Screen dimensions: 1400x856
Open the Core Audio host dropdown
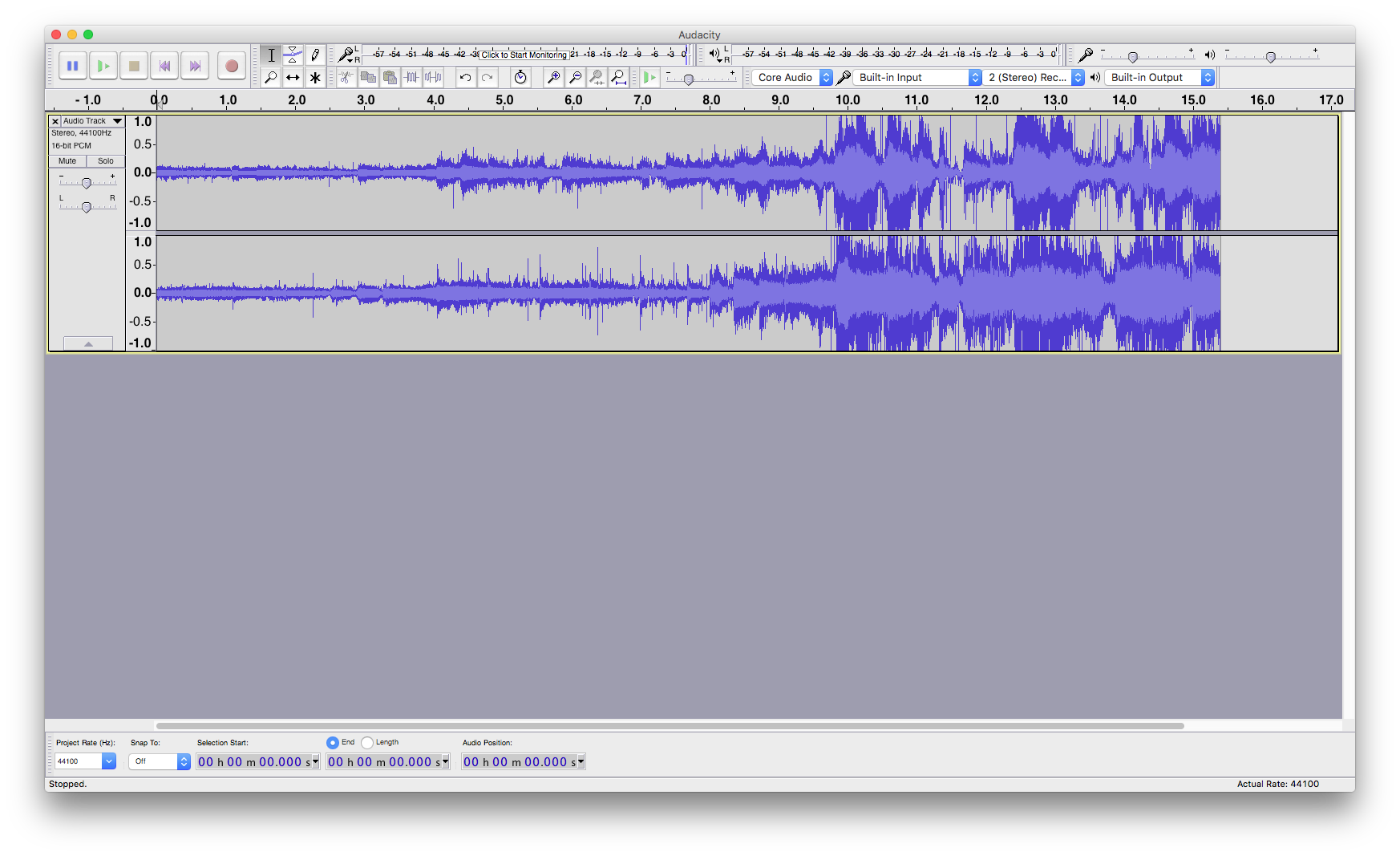[x=792, y=77]
